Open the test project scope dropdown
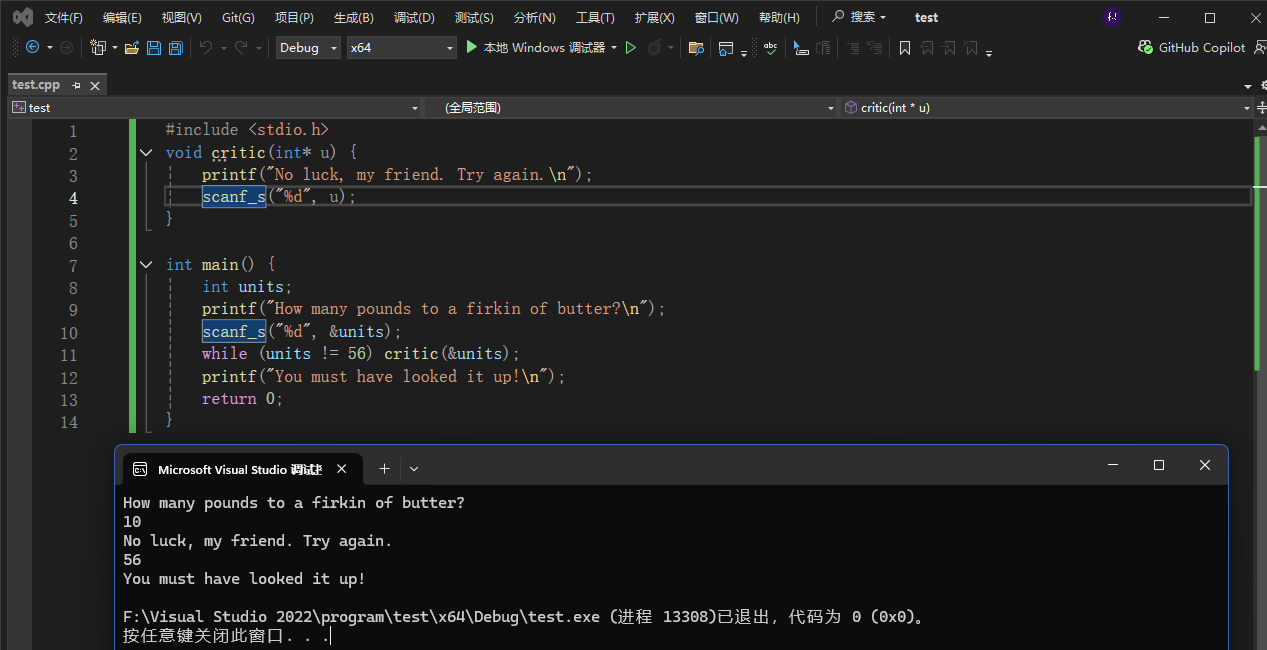This screenshot has height=650, width=1267. (216, 107)
